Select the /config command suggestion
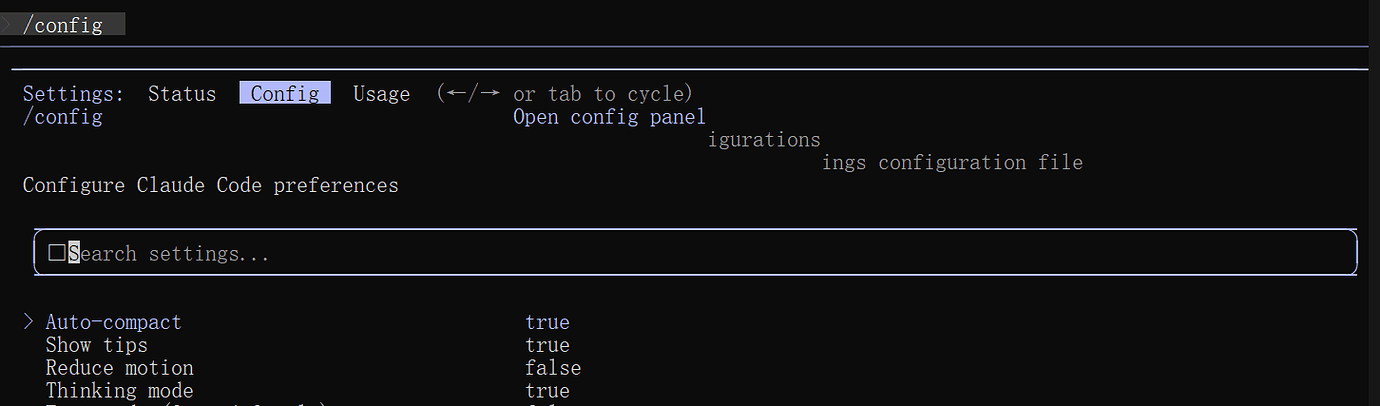 click(62, 117)
